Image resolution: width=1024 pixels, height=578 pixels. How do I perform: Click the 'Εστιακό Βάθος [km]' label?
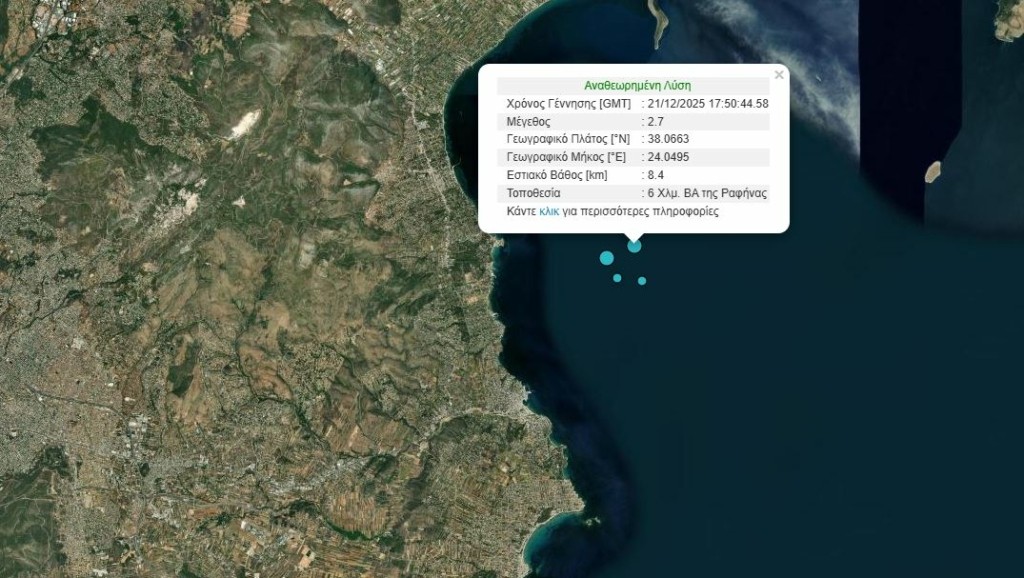(x=557, y=175)
